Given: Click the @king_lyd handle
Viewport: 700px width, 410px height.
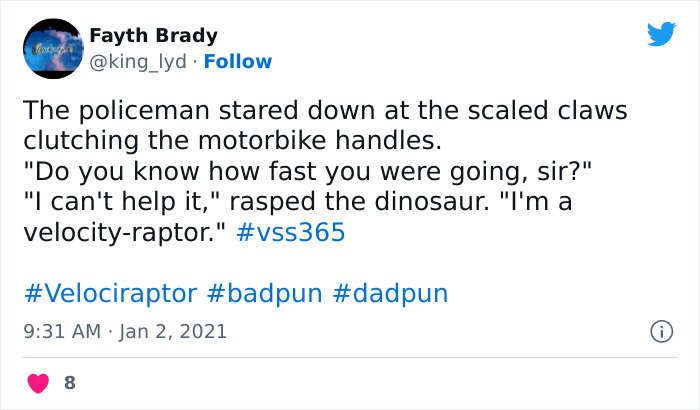Looking at the screenshot, I should click(x=141, y=61).
